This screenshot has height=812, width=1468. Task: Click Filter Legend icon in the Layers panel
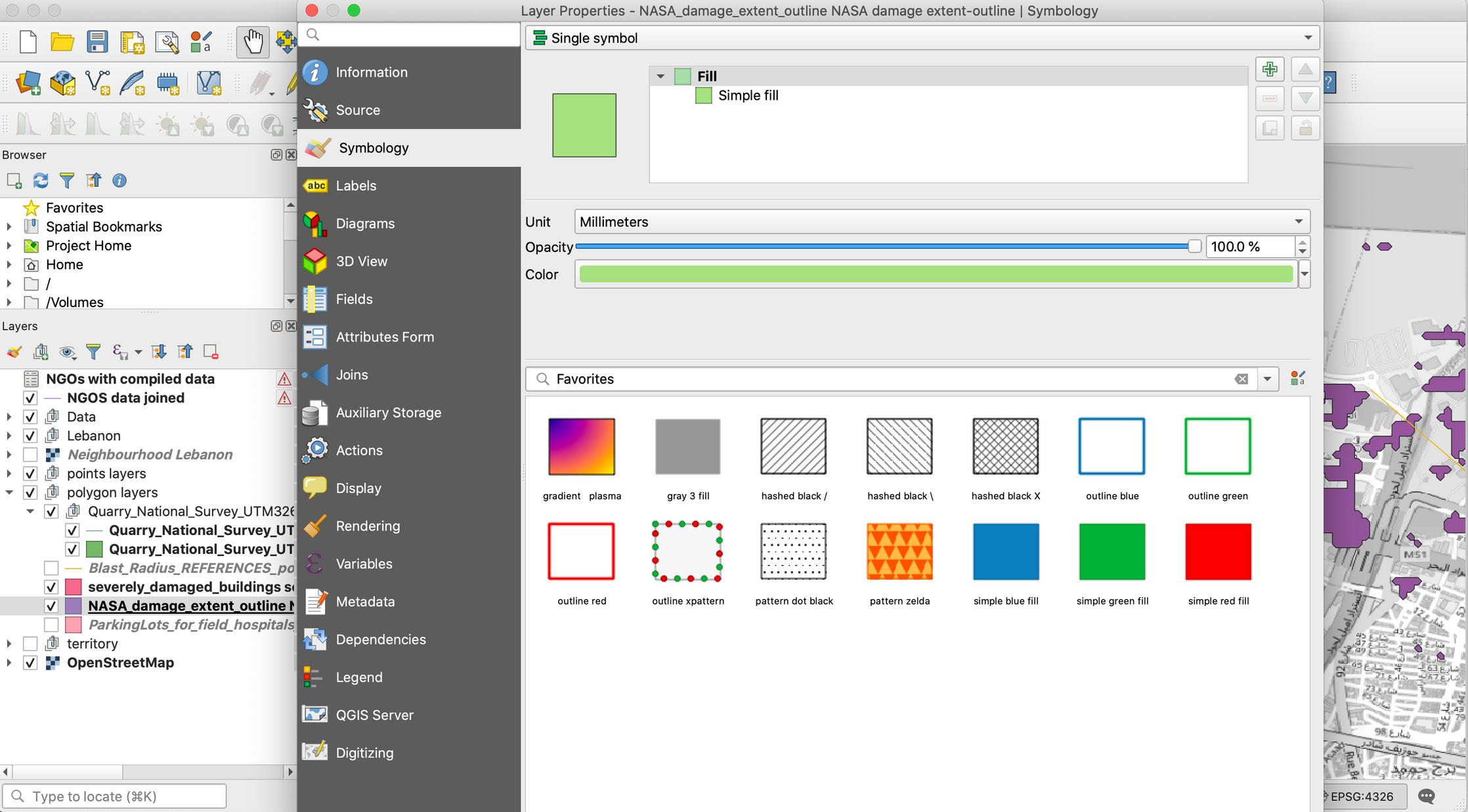(93, 353)
